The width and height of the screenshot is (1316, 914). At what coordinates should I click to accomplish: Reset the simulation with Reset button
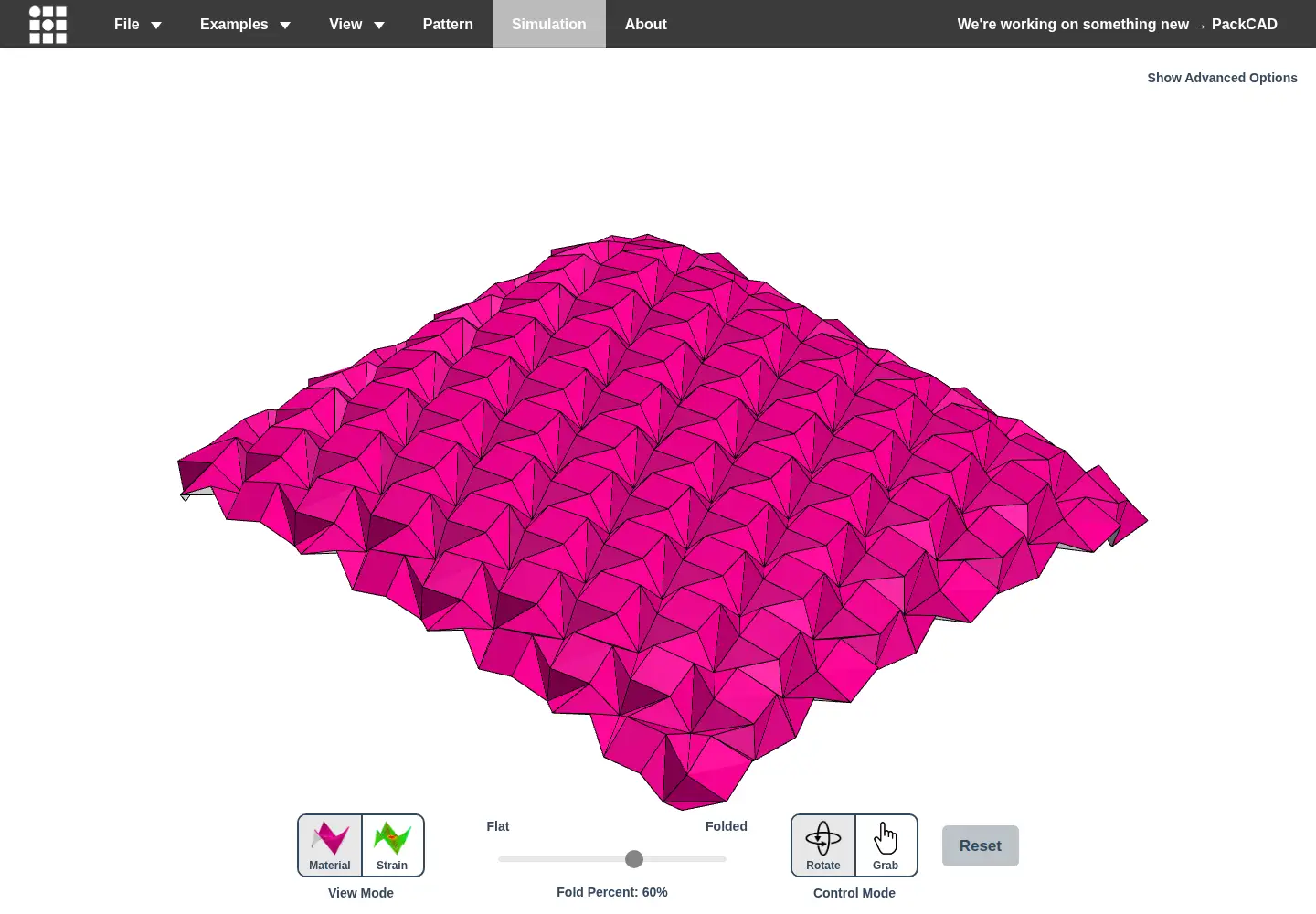point(981,846)
